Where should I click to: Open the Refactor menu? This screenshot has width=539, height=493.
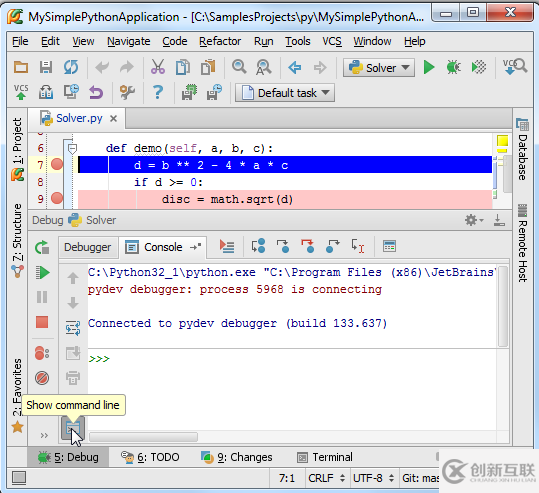[x=220, y=41]
